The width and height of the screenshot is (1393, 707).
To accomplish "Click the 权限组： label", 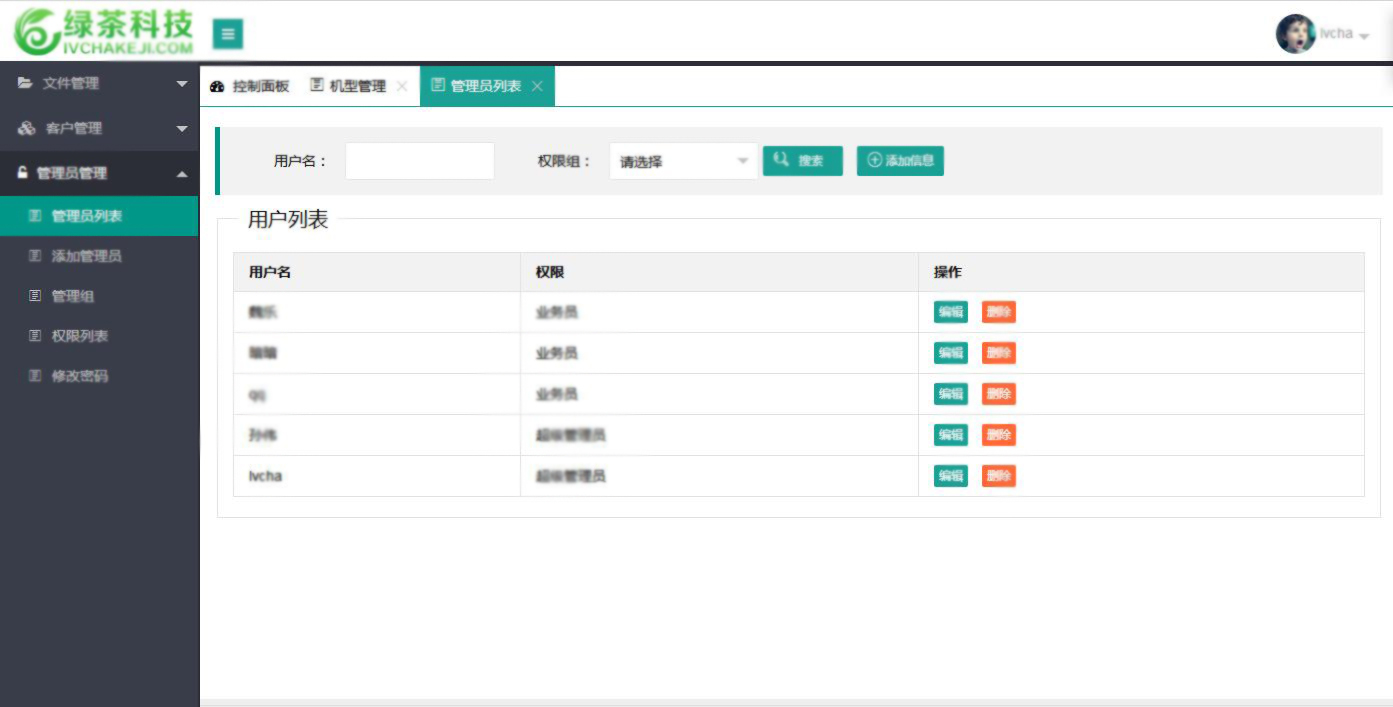I will pos(565,161).
